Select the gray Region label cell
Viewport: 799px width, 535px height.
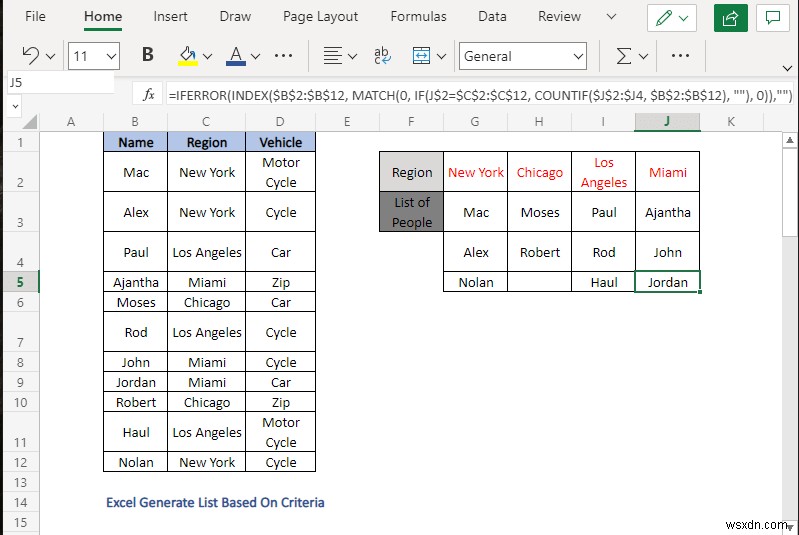(411, 172)
